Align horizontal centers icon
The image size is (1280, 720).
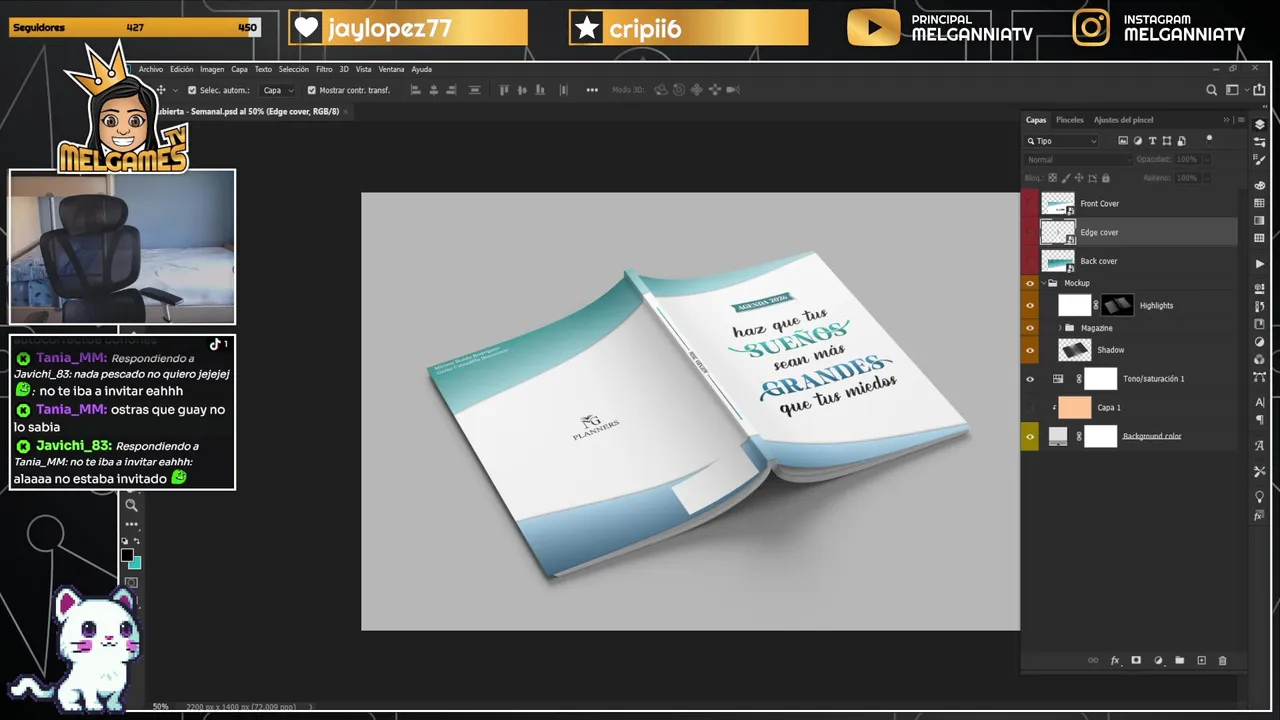pos(433,90)
